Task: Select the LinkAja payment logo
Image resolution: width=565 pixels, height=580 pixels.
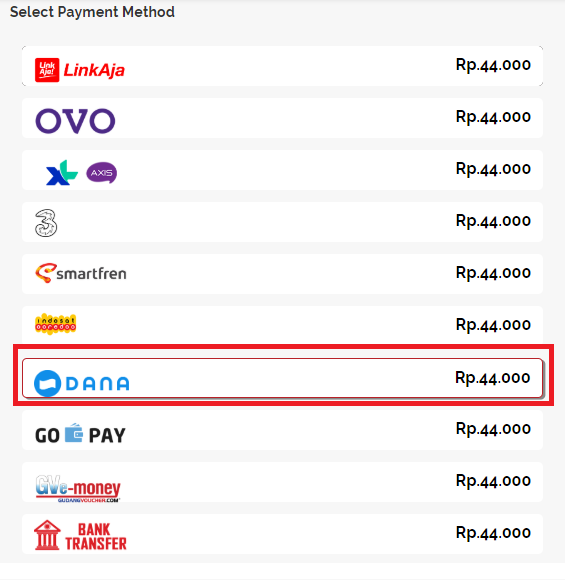Action: coord(80,70)
